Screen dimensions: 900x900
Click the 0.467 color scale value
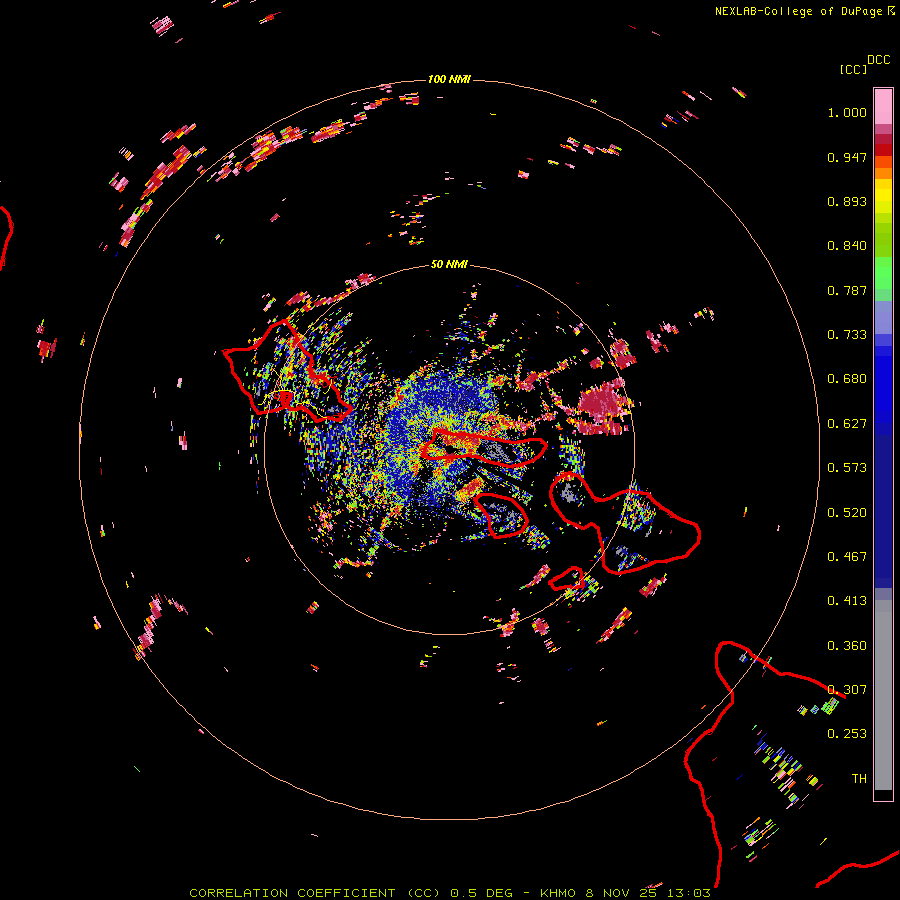(847, 557)
